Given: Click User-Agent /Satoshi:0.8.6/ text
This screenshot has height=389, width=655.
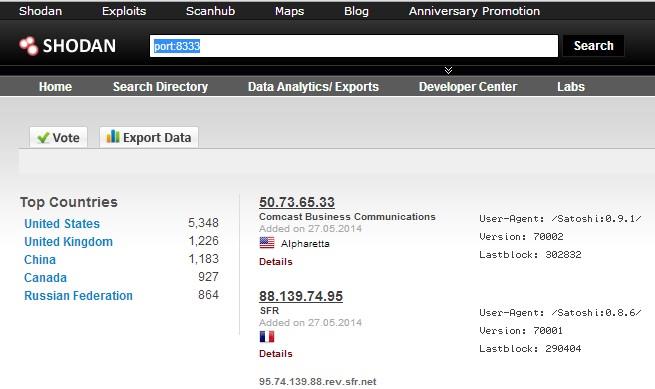Looking at the screenshot, I should (560, 313).
